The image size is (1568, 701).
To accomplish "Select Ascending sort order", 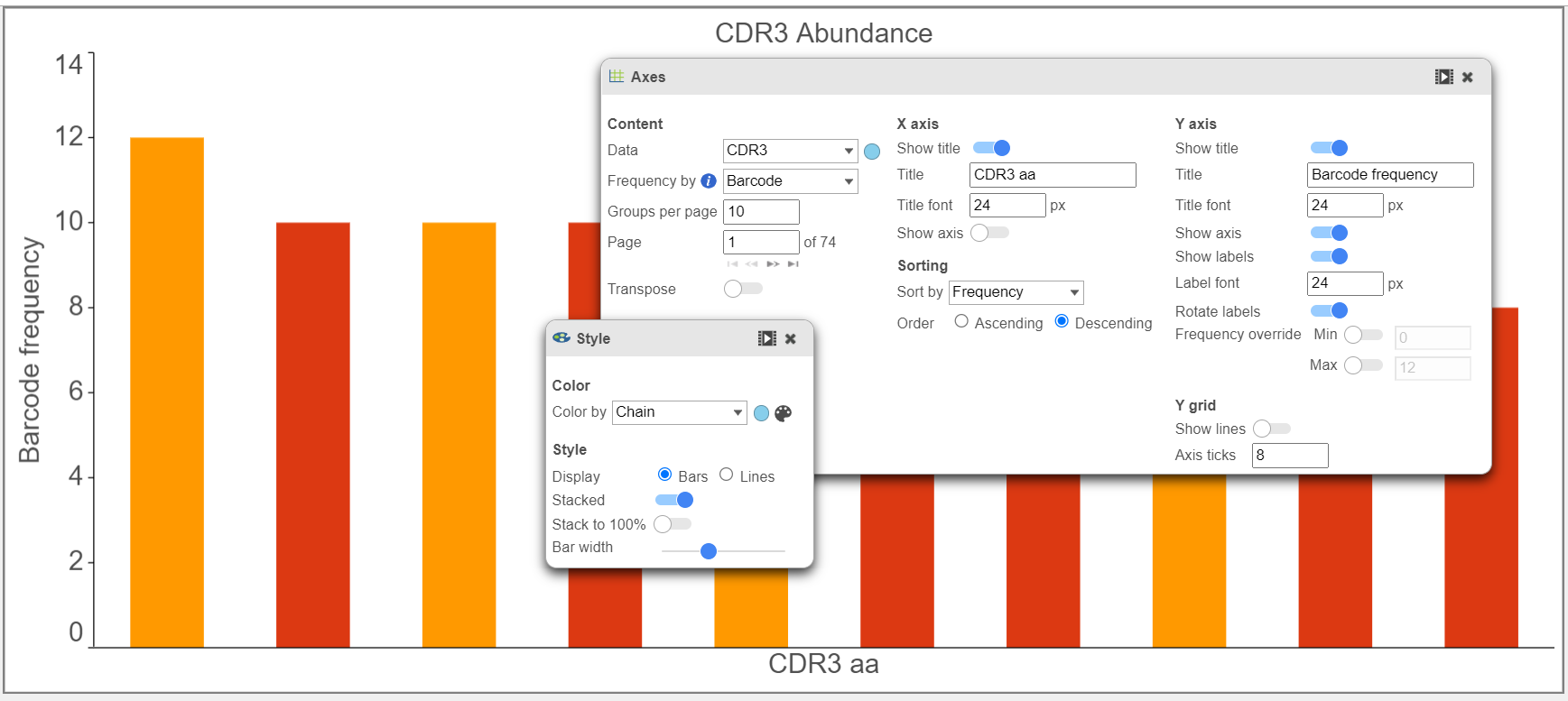I will click(x=961, y=322).
